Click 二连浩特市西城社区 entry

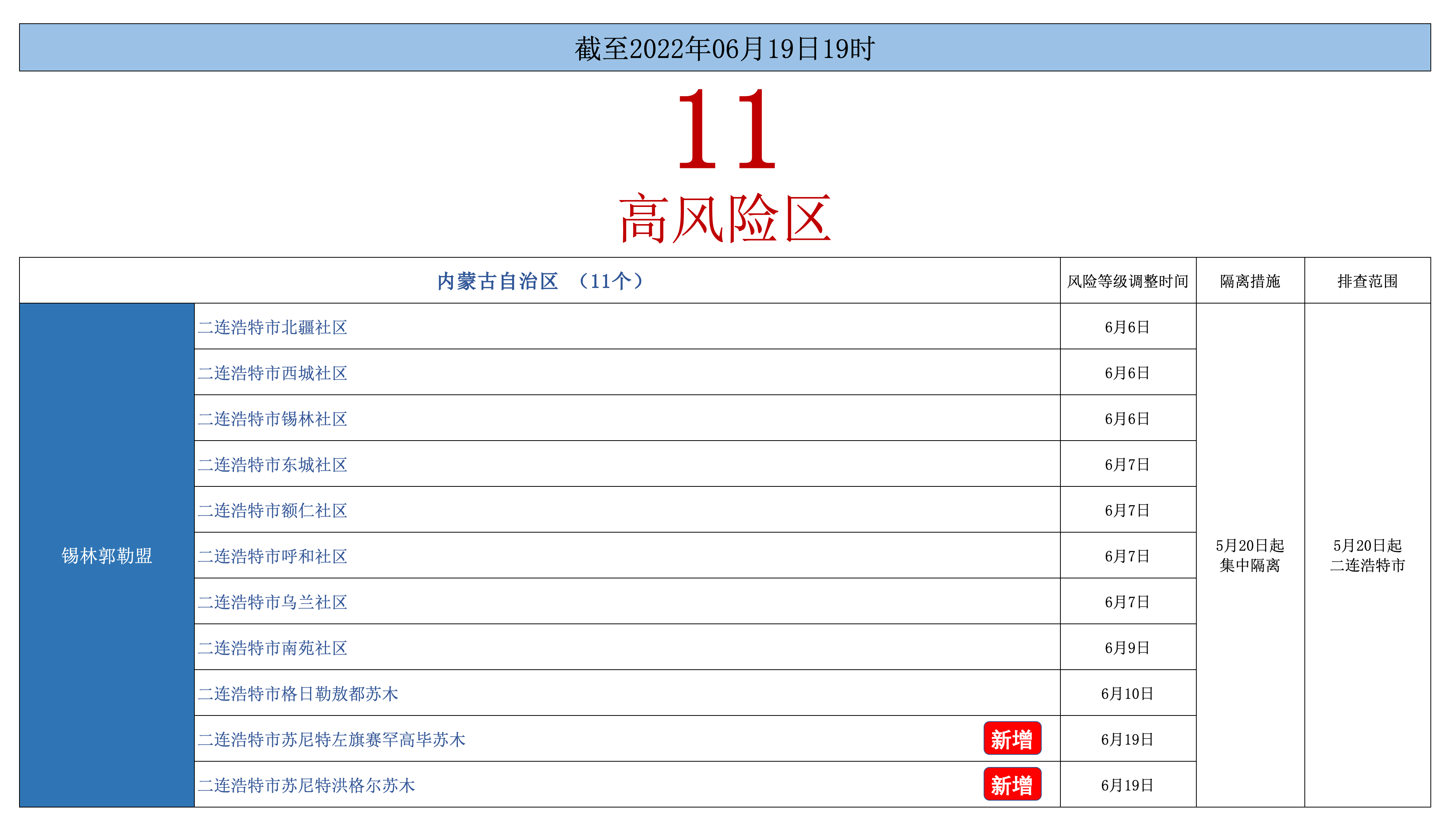(272, 373)
